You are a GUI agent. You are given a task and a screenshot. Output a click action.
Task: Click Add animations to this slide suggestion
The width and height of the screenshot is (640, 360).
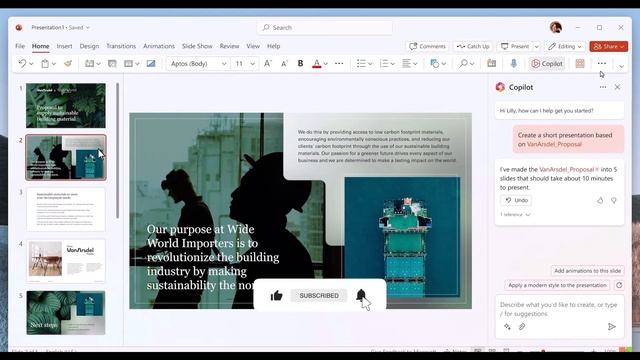pos(587,271)
